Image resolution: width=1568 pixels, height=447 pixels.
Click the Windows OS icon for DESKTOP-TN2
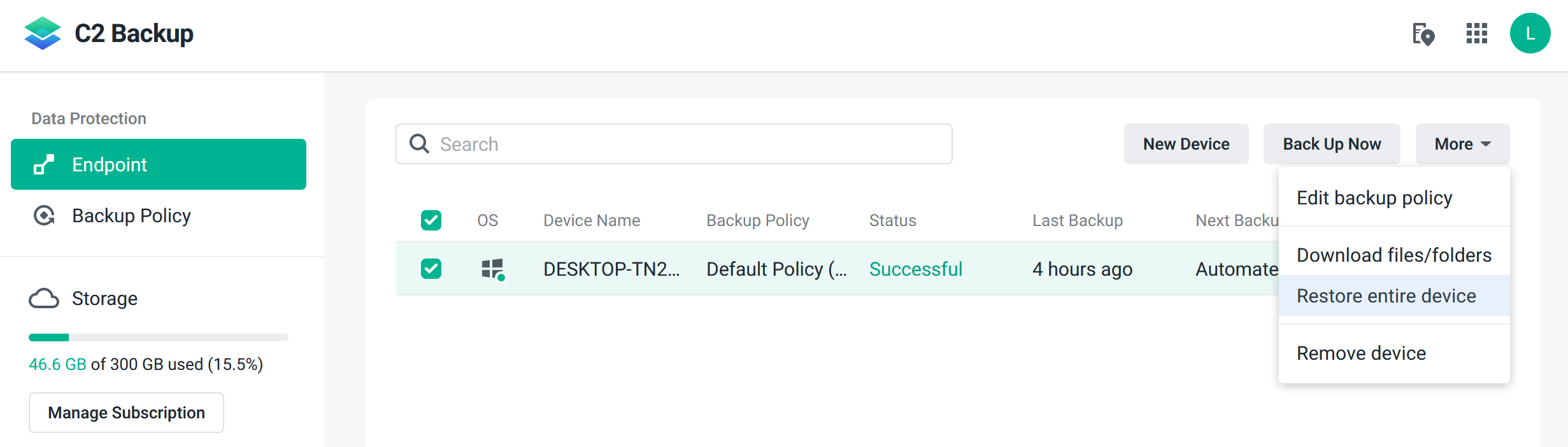494,269
